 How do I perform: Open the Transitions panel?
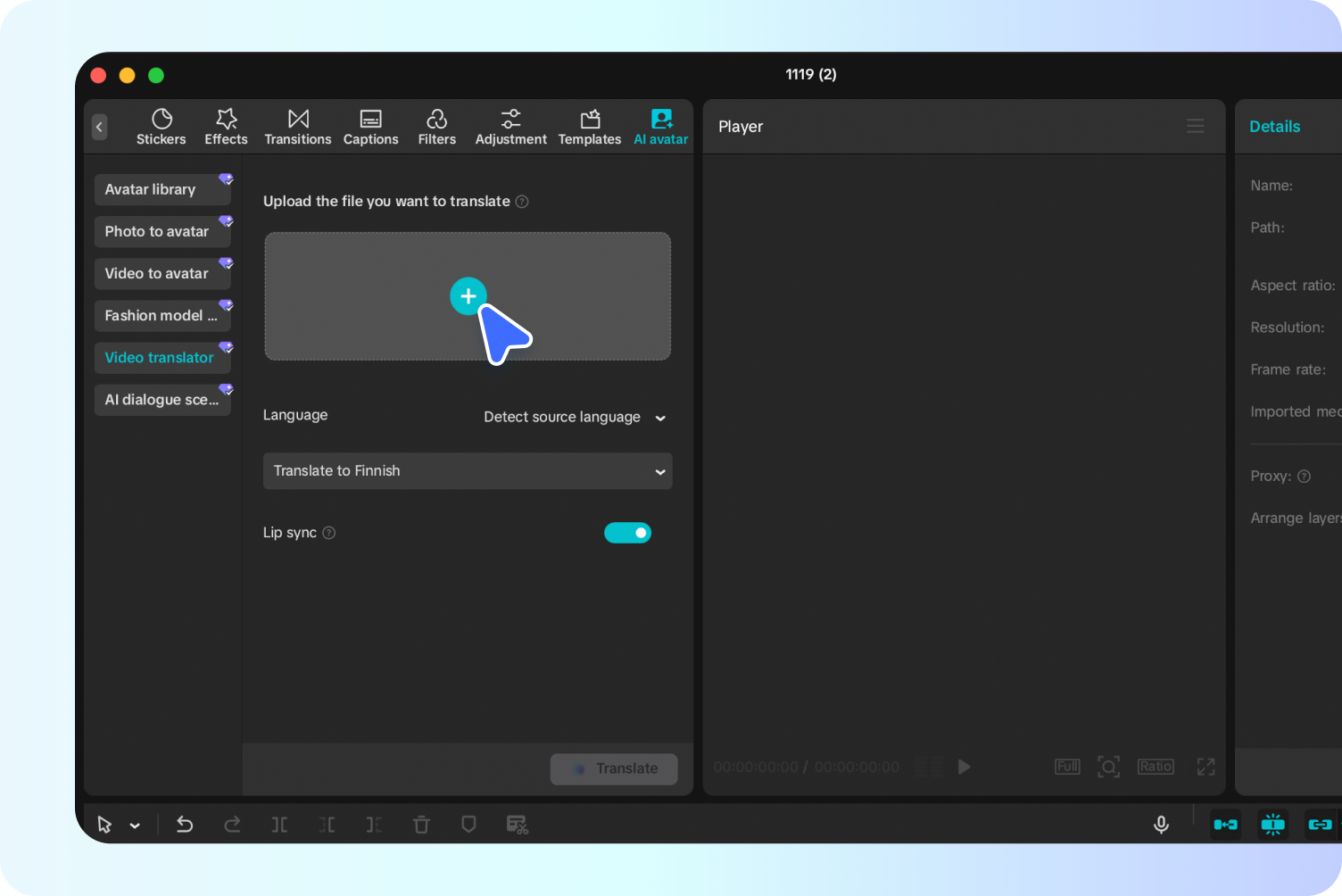pyautogui.click(x=297, y=126)
